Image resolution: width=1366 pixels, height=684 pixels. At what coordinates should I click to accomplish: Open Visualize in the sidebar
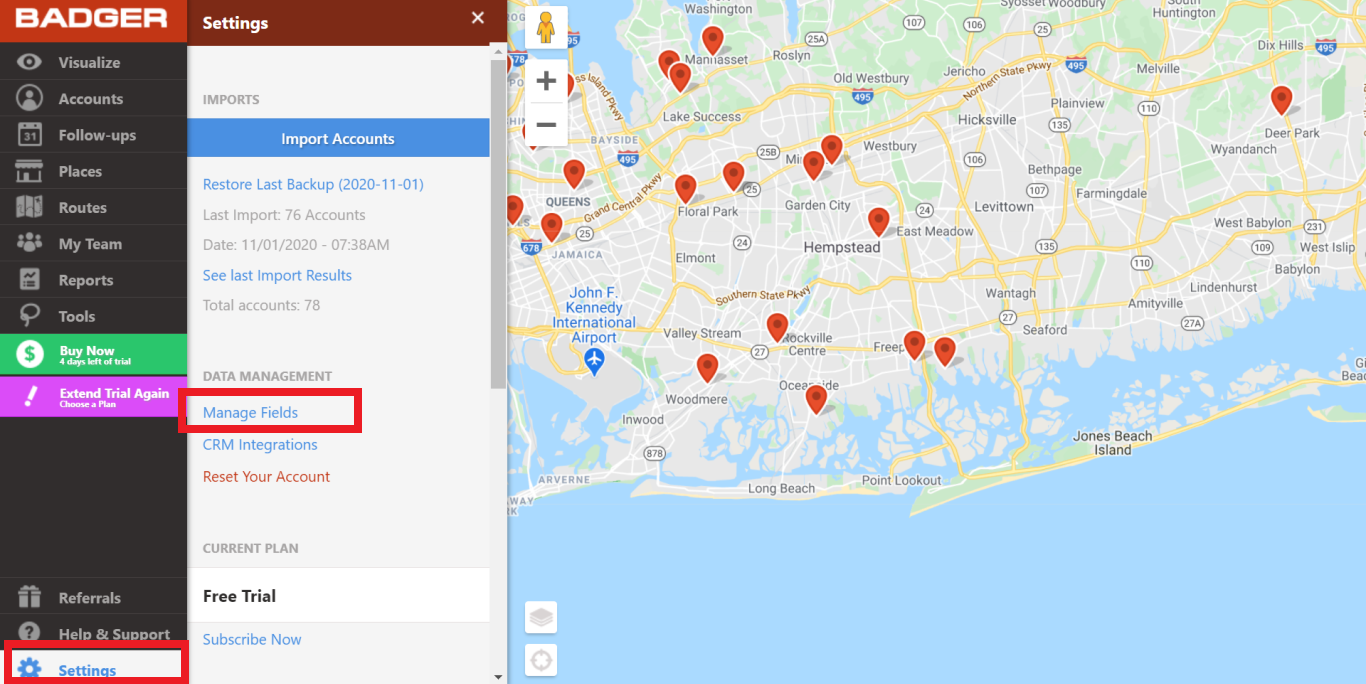(x=93, y=62)
